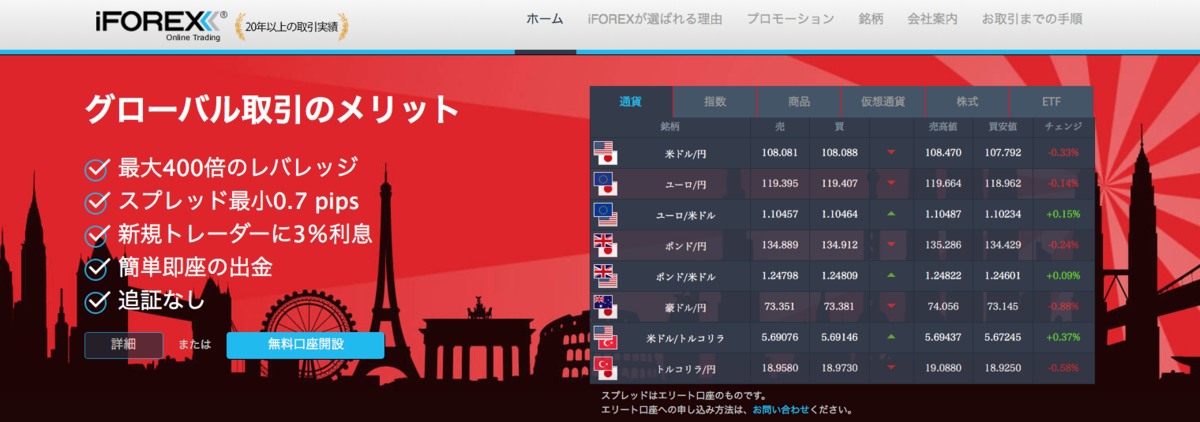Click the ユーロ/米ドル flag pair icon
This screenshot has width=1200, height=422.
(x=606, y=214)
